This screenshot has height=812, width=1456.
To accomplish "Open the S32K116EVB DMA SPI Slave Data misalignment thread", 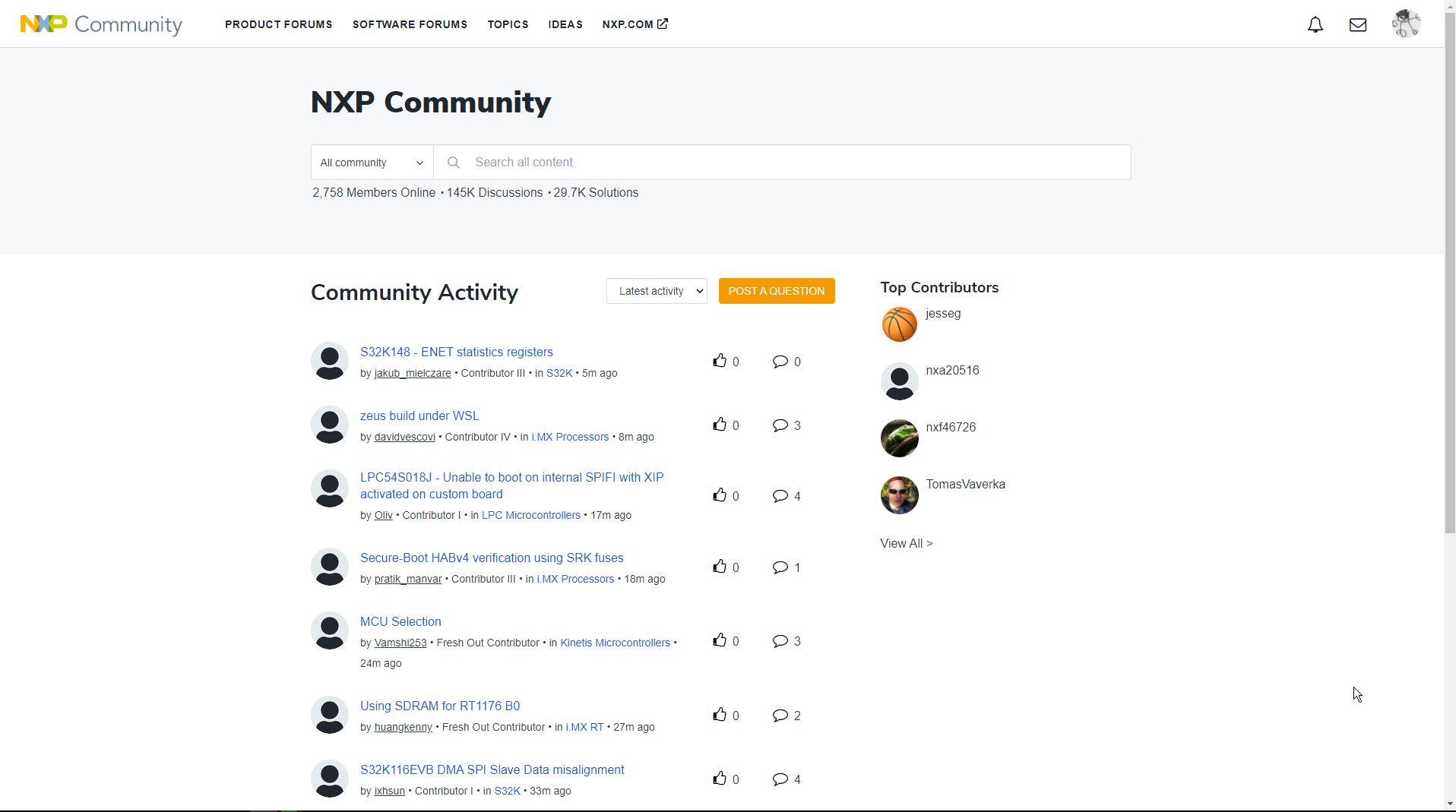I will (x=492, y=769).
